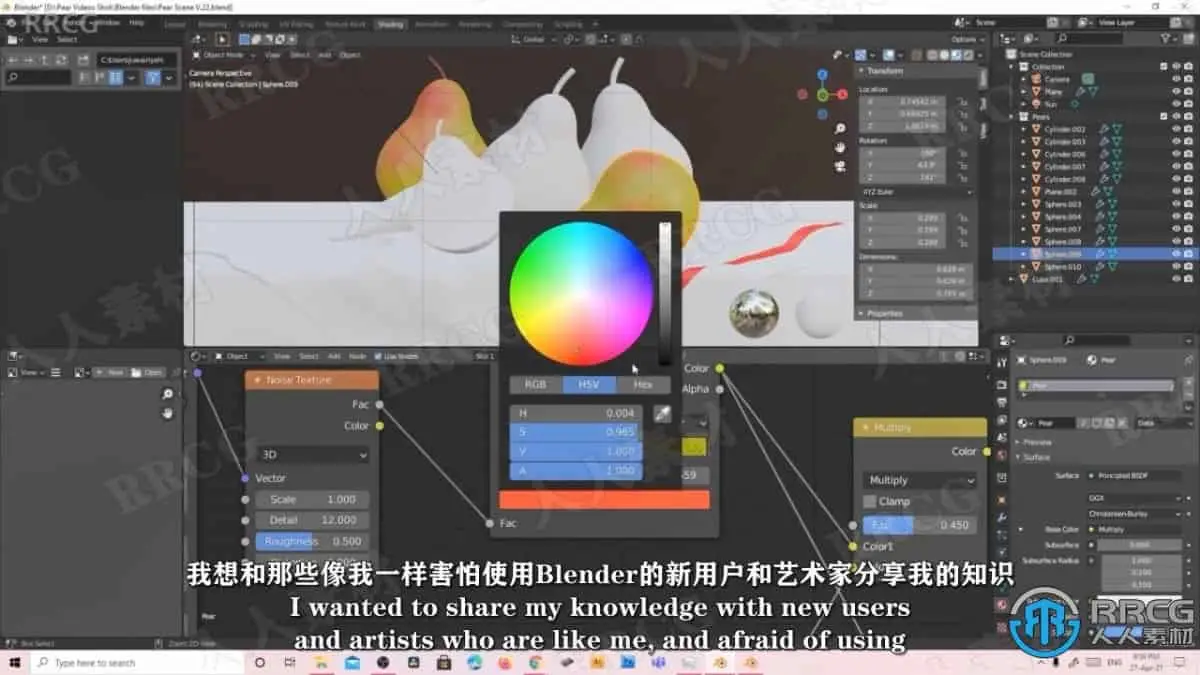1200x675 pixels.
Task: Click Principled BSDF surface shader button
Action: click(x=1134, y=475)
